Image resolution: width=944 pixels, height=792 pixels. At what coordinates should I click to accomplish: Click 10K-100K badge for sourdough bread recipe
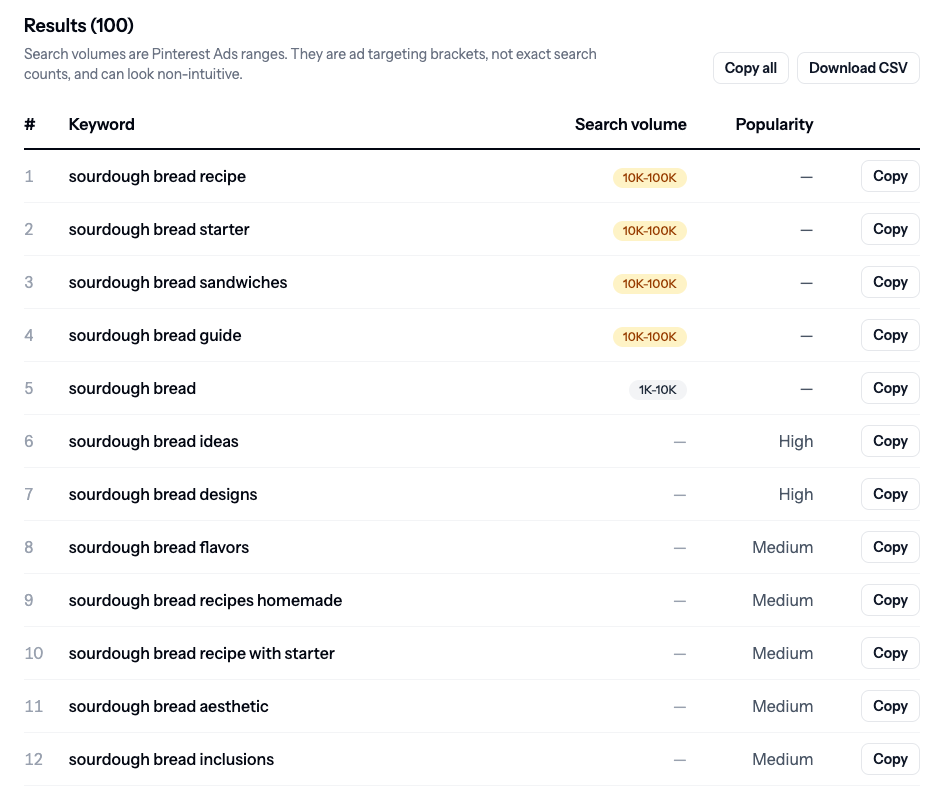pyautogui.click(x=650, y=178)
